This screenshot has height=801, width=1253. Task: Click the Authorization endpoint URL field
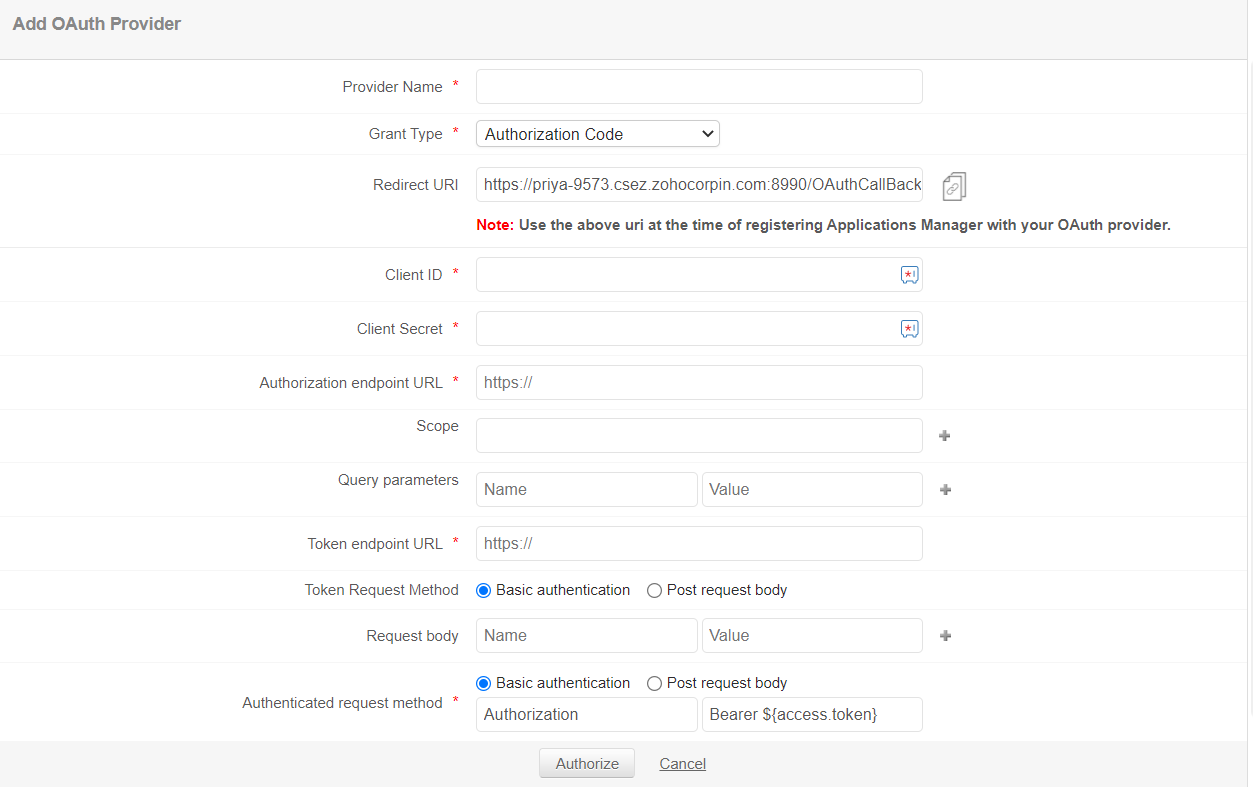click(698, 383)
